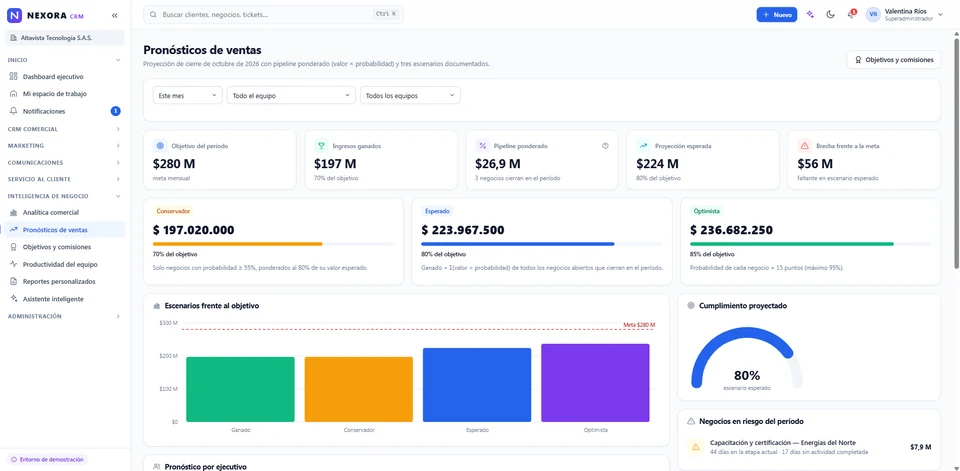
Task: Open the Todo el equipo dropdown
Action: pyautogui.click(x=291, y=96)
